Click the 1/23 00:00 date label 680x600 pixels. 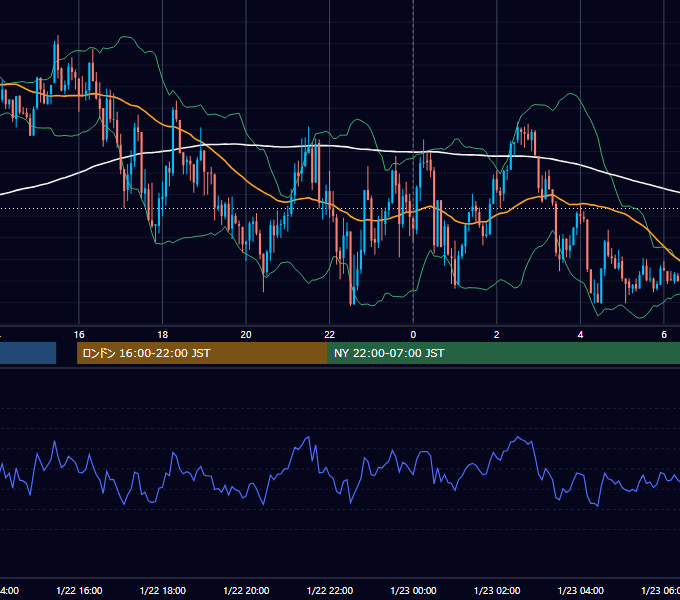tap(413, 590)
